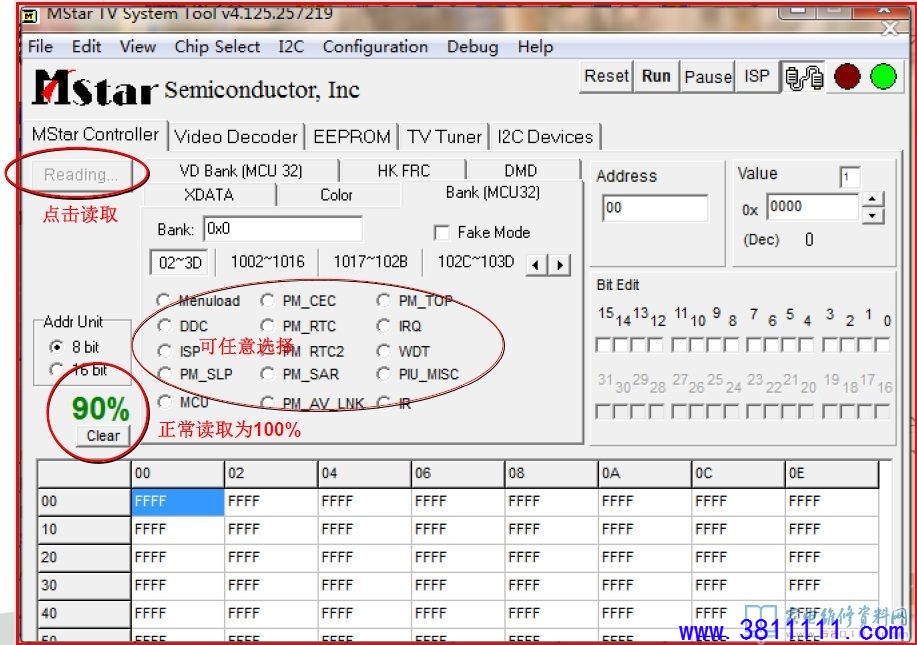This screenshot has width=917, height=645.
Task: Click the cable connection icon in the toolbar
Action: [x=804, y=77]
